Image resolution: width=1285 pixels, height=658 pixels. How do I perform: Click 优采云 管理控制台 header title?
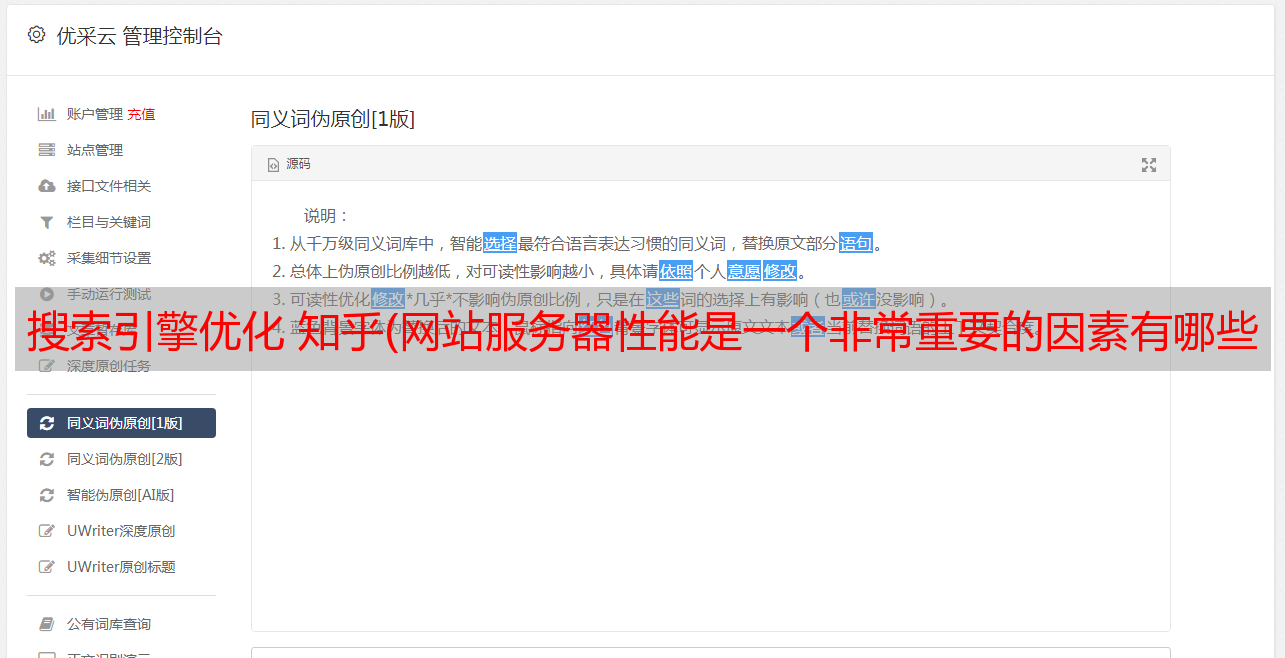click(x=139, y=36)
